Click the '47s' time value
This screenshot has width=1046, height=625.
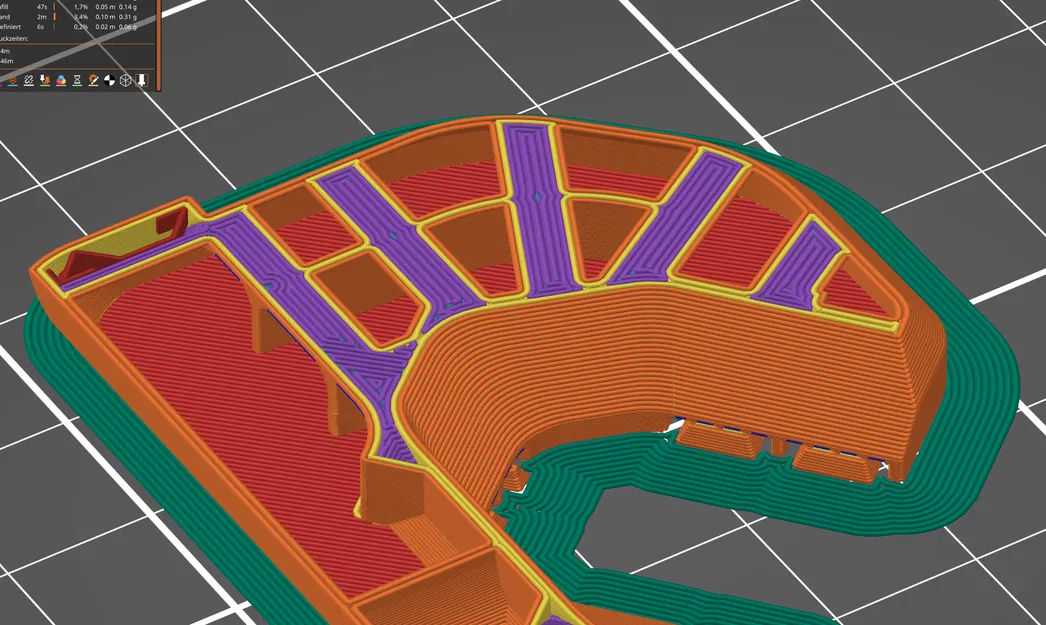click(42, 7)
